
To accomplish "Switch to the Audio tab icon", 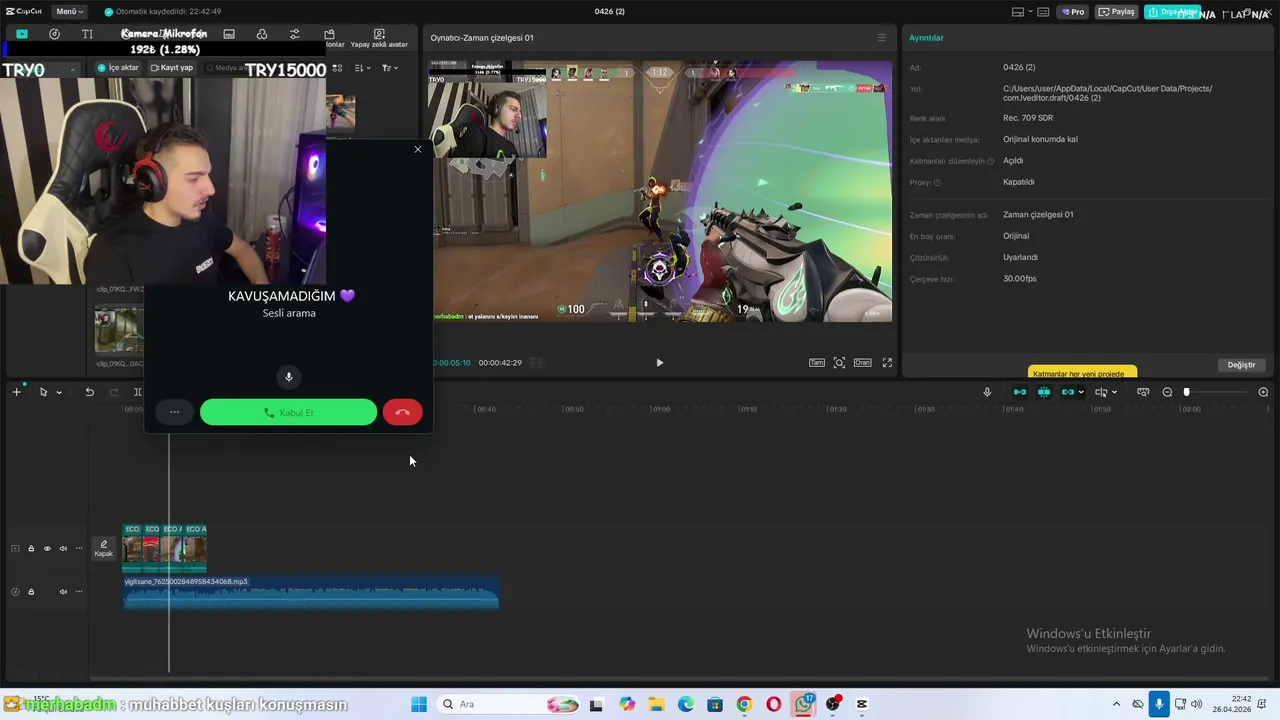I will click(54, 34).
